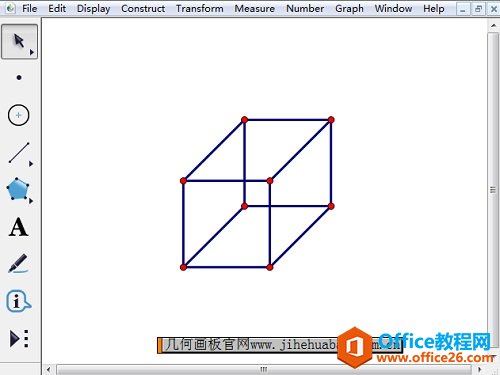Expand the Polygon tool flyout triangle
500x375 pixels.
coord(31,201)
